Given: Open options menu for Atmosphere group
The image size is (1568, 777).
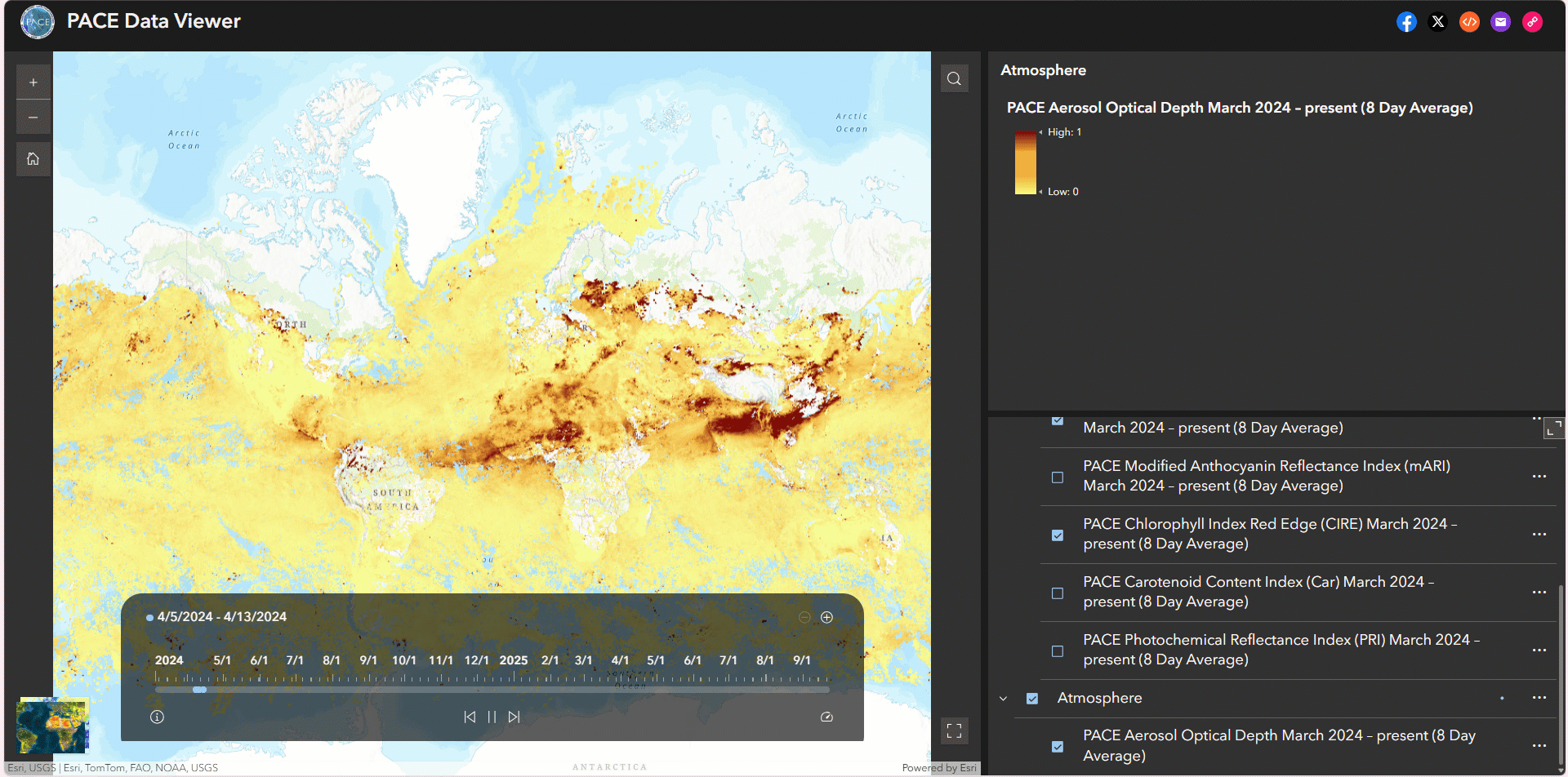Looking at the screenshot, I should (1539, 698).
